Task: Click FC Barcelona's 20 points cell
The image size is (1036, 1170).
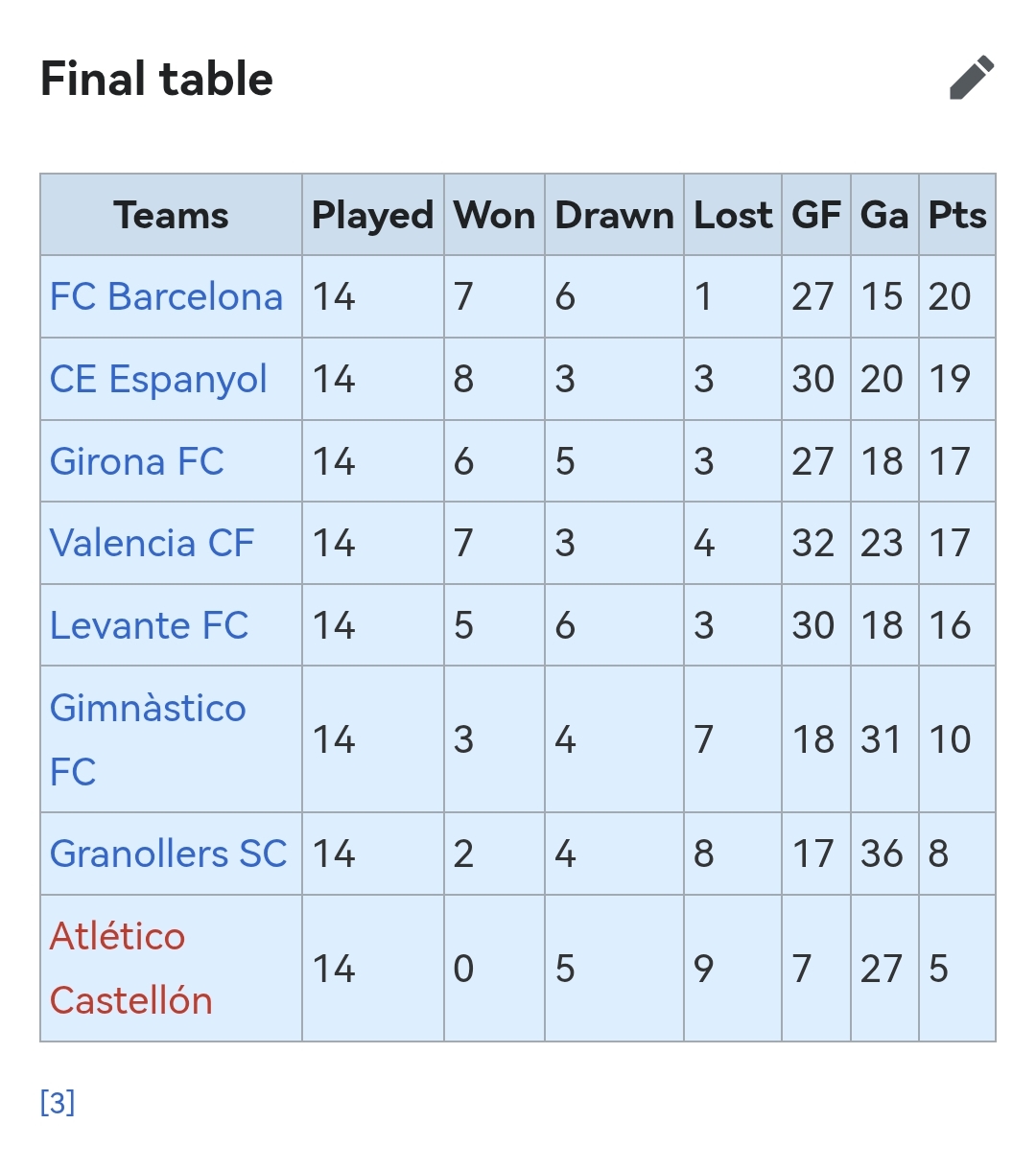Action: pos(950,297)
